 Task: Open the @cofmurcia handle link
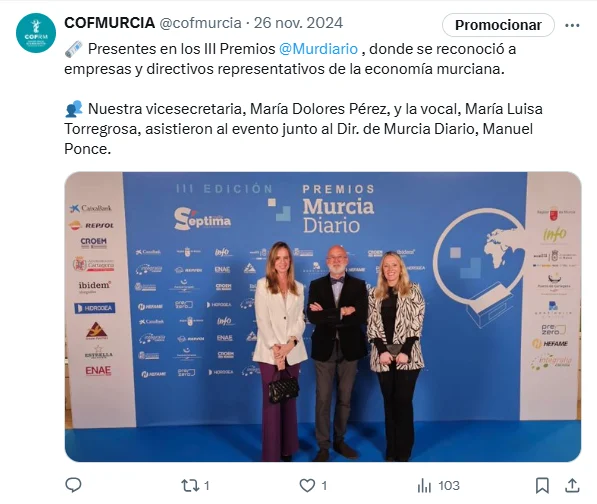point(200,23)
